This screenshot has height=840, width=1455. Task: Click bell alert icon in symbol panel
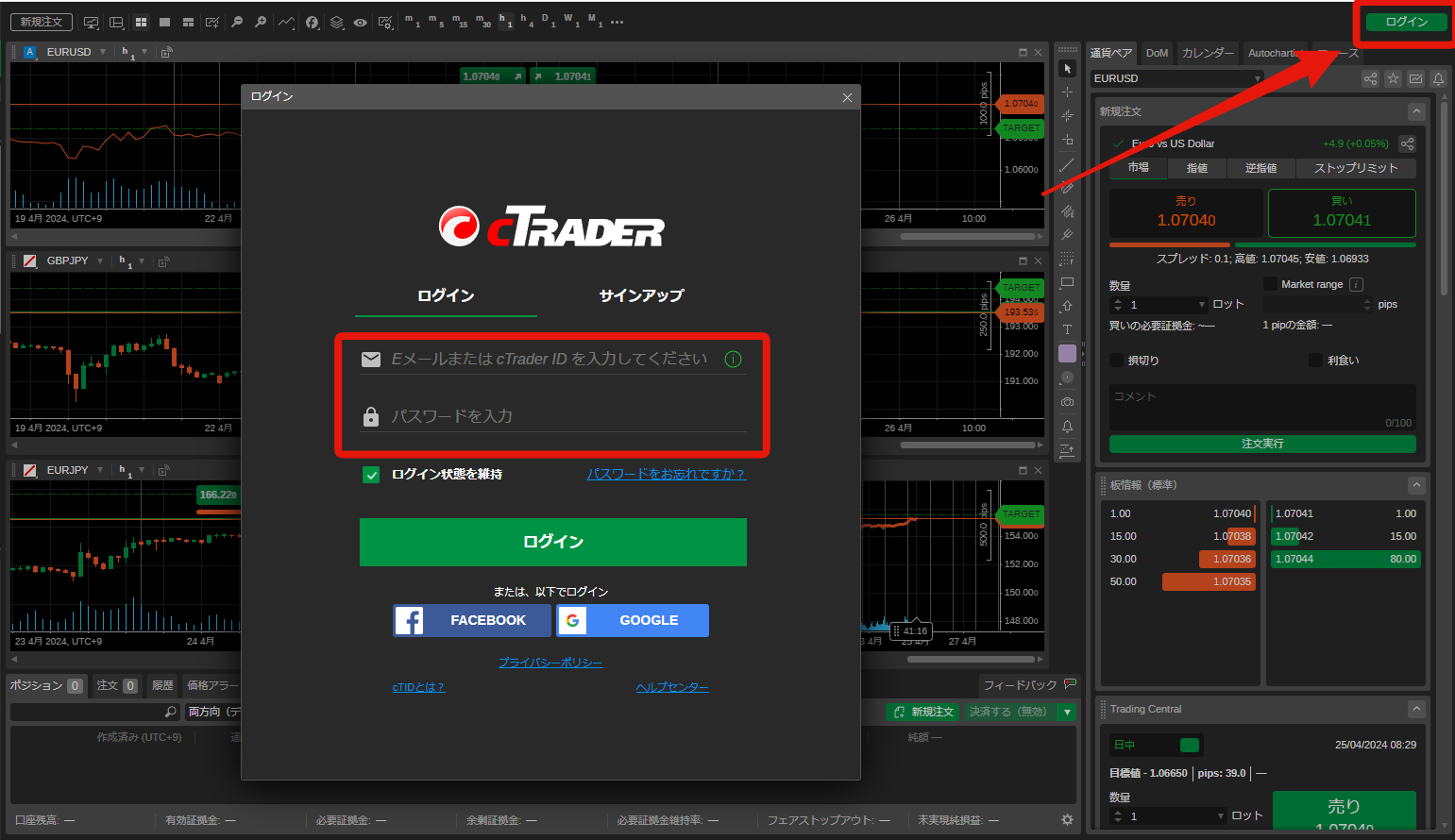[x=1438, y=78]
